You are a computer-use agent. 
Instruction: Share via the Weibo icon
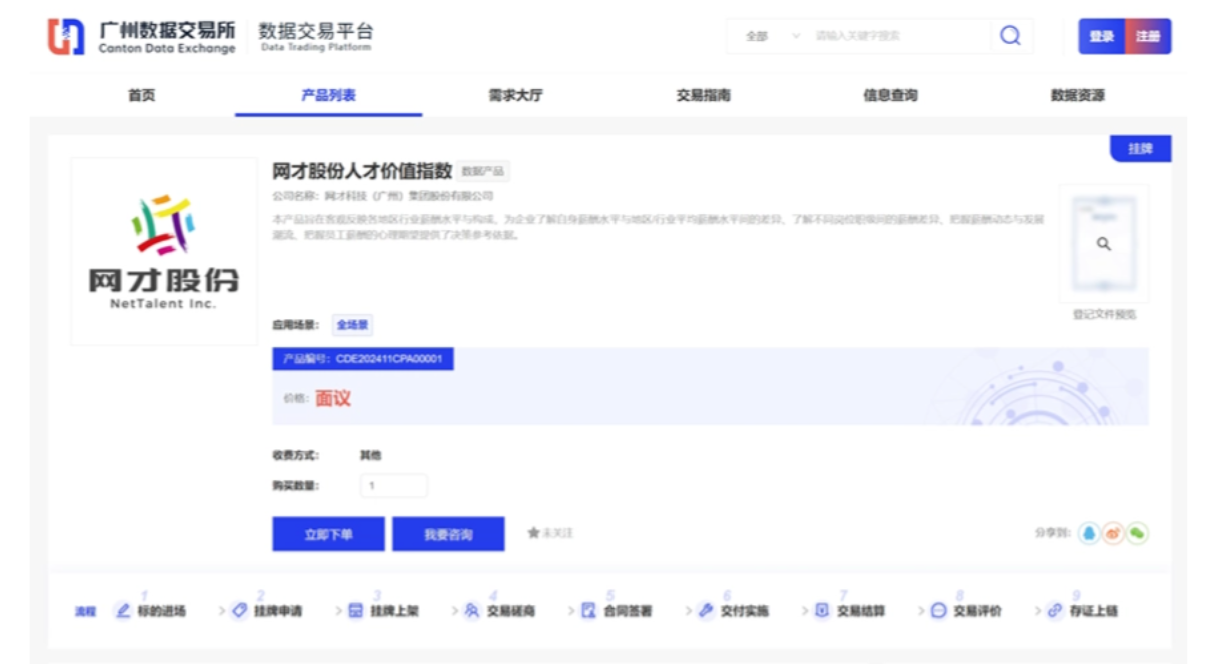pyautogui.click(x=1113, y=533)
